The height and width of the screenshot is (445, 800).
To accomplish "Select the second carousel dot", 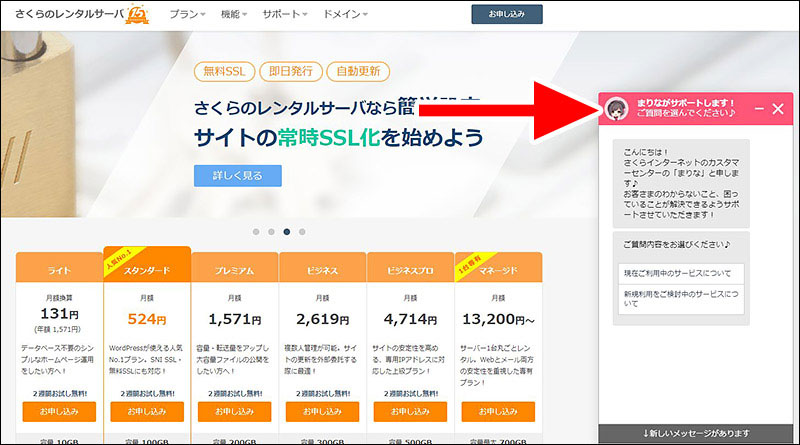I will pos(271,231).
